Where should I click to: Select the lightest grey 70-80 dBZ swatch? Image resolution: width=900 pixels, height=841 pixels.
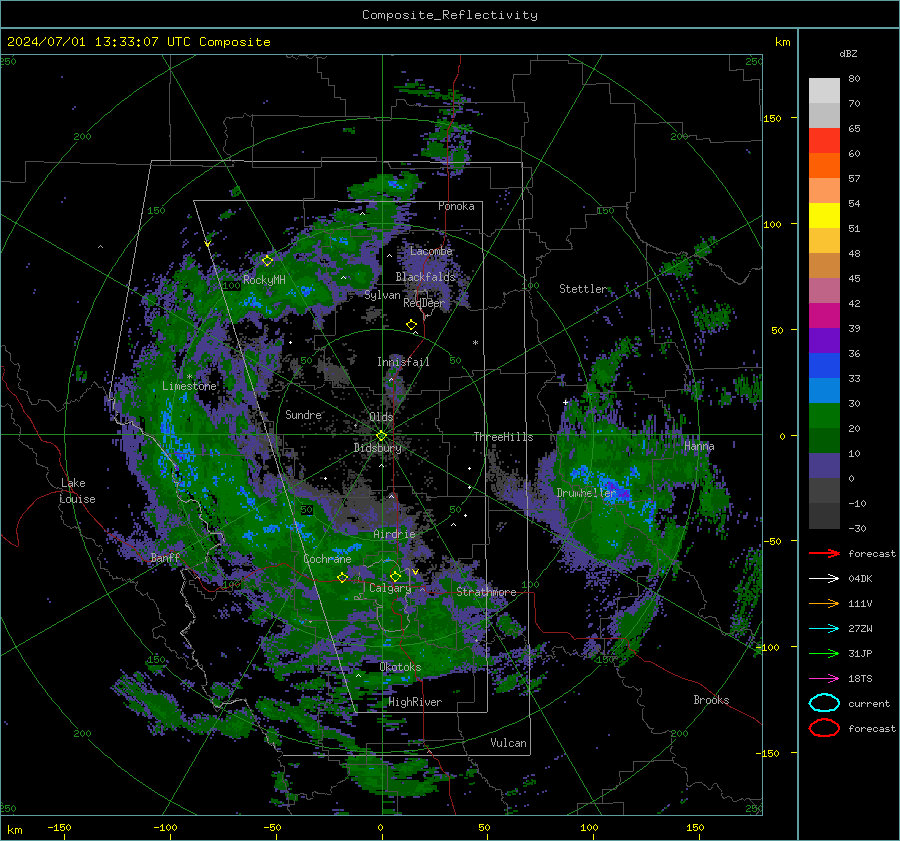[x=824, y=91]
